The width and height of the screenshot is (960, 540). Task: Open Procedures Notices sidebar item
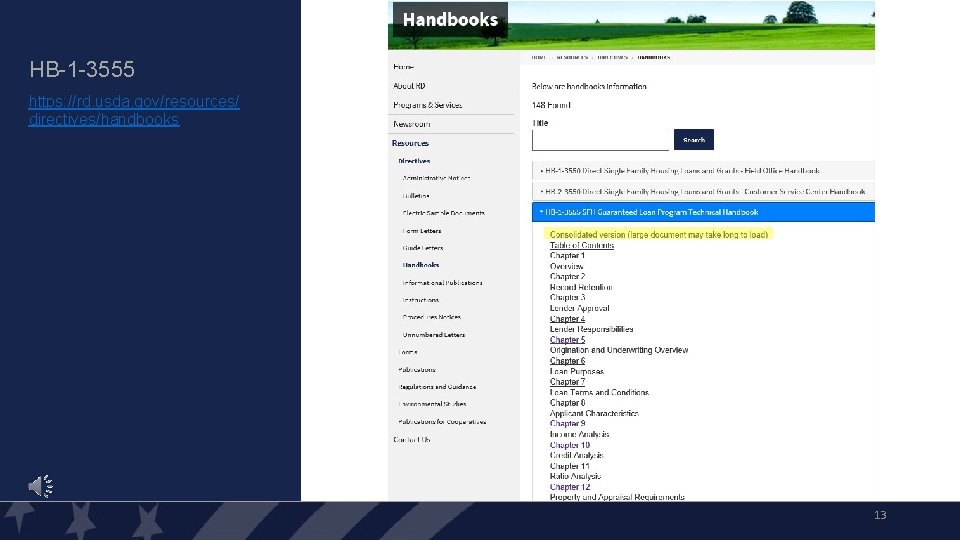point(432,317)
